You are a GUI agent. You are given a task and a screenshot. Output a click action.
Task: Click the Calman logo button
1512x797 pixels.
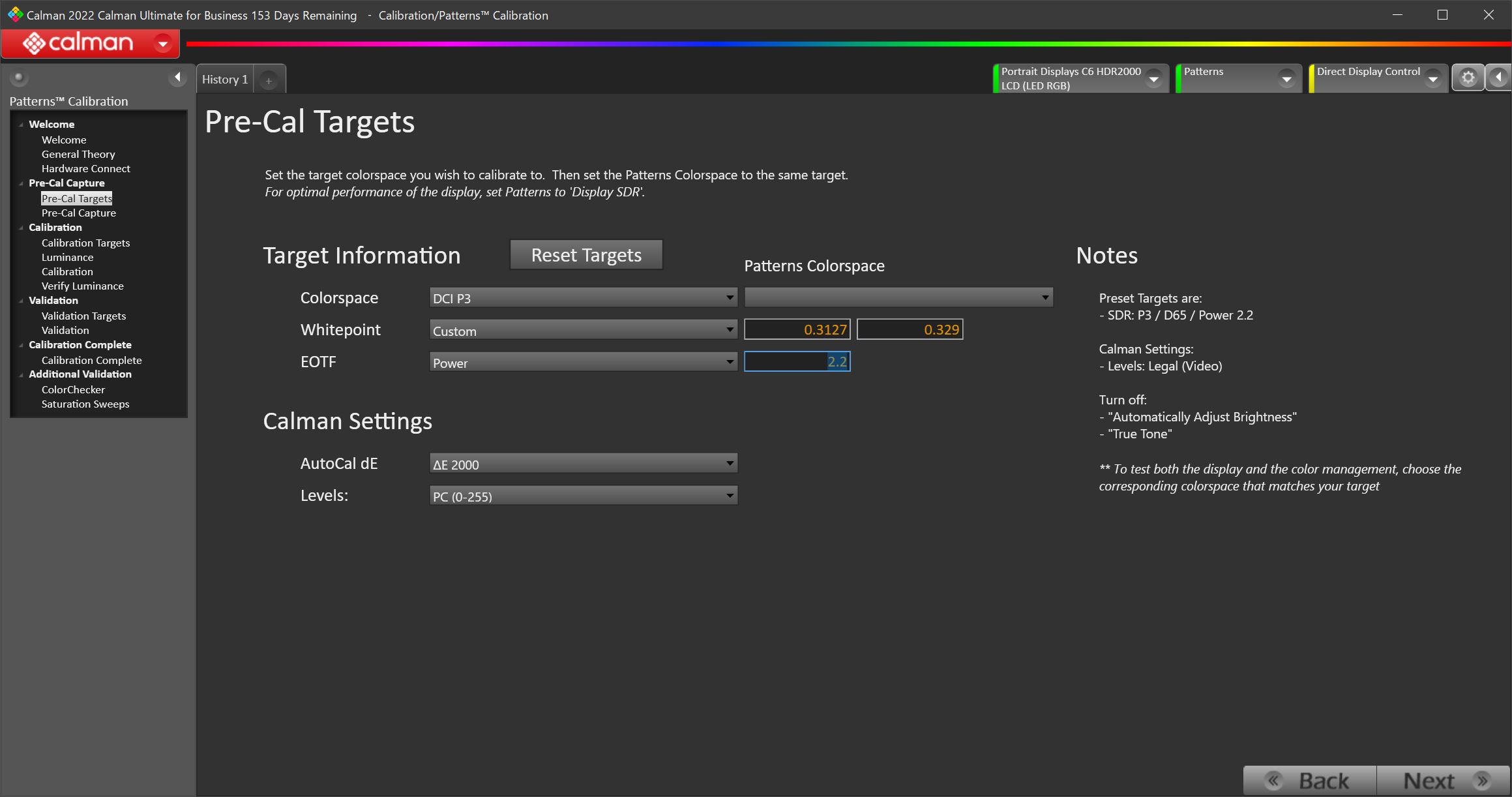(78, 44)
